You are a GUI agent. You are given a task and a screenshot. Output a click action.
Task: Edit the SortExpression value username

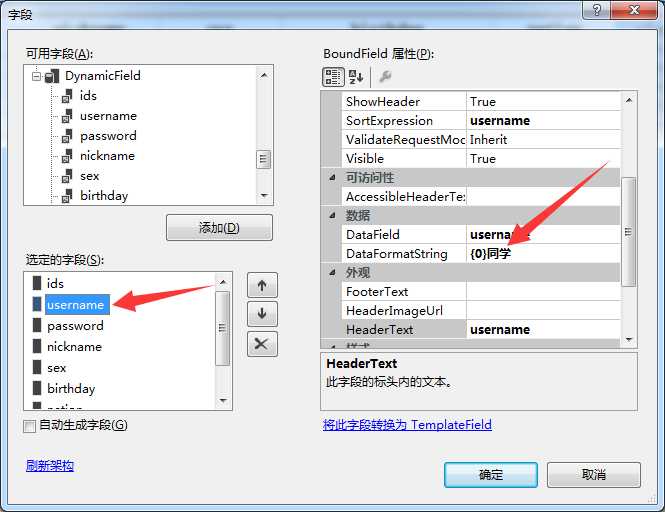click(x=543, y=121)
